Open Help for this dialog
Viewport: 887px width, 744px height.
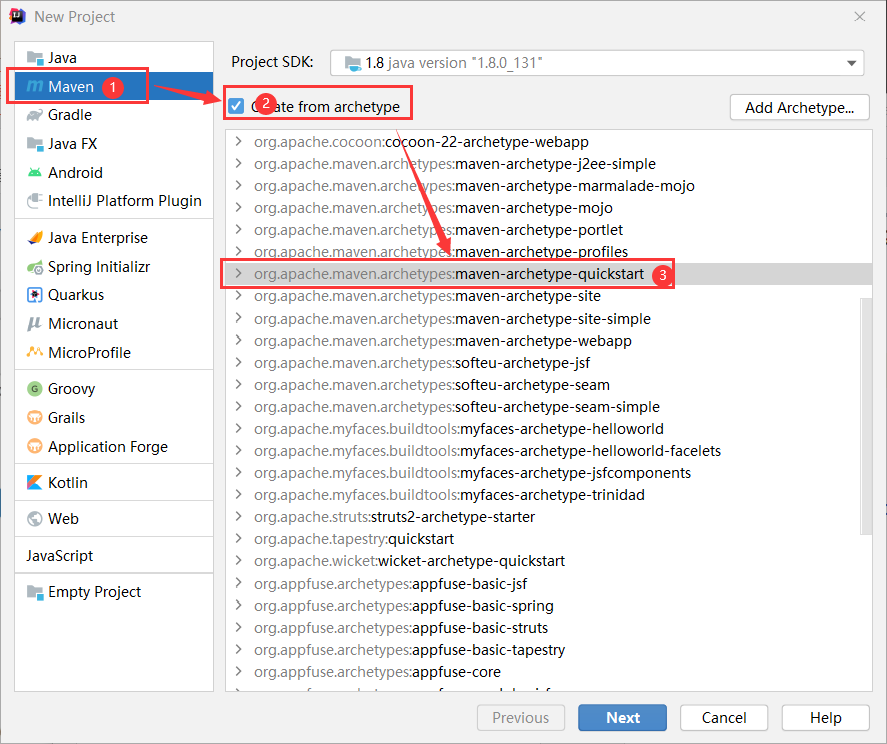tap(826, 717)
